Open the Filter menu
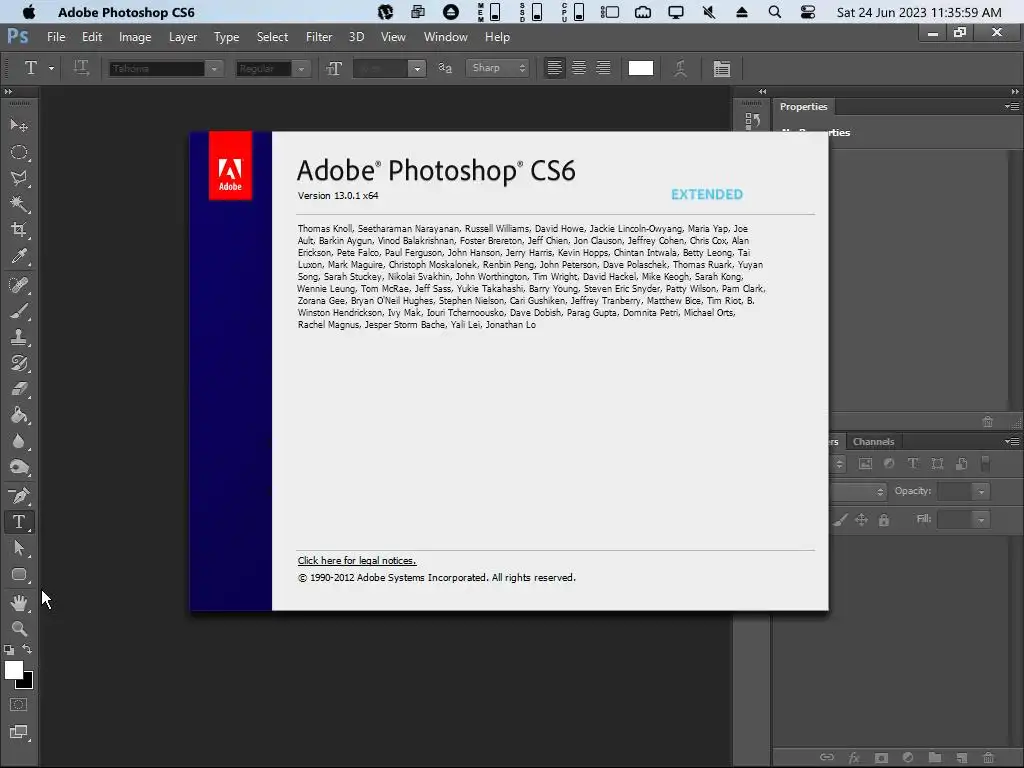Screen dimensions: 1024x768 pos(319,37)
